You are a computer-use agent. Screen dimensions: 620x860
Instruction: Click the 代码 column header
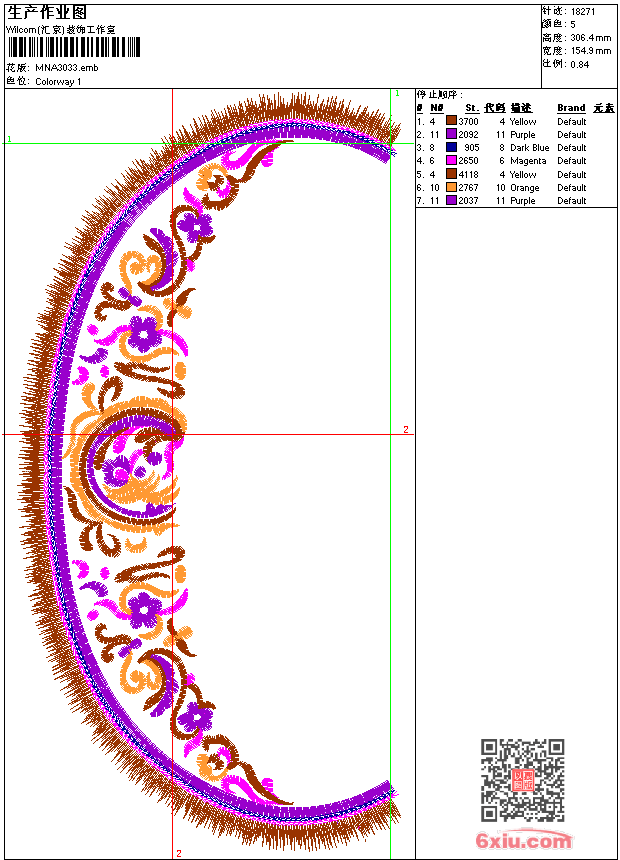(x=494, y=108)
